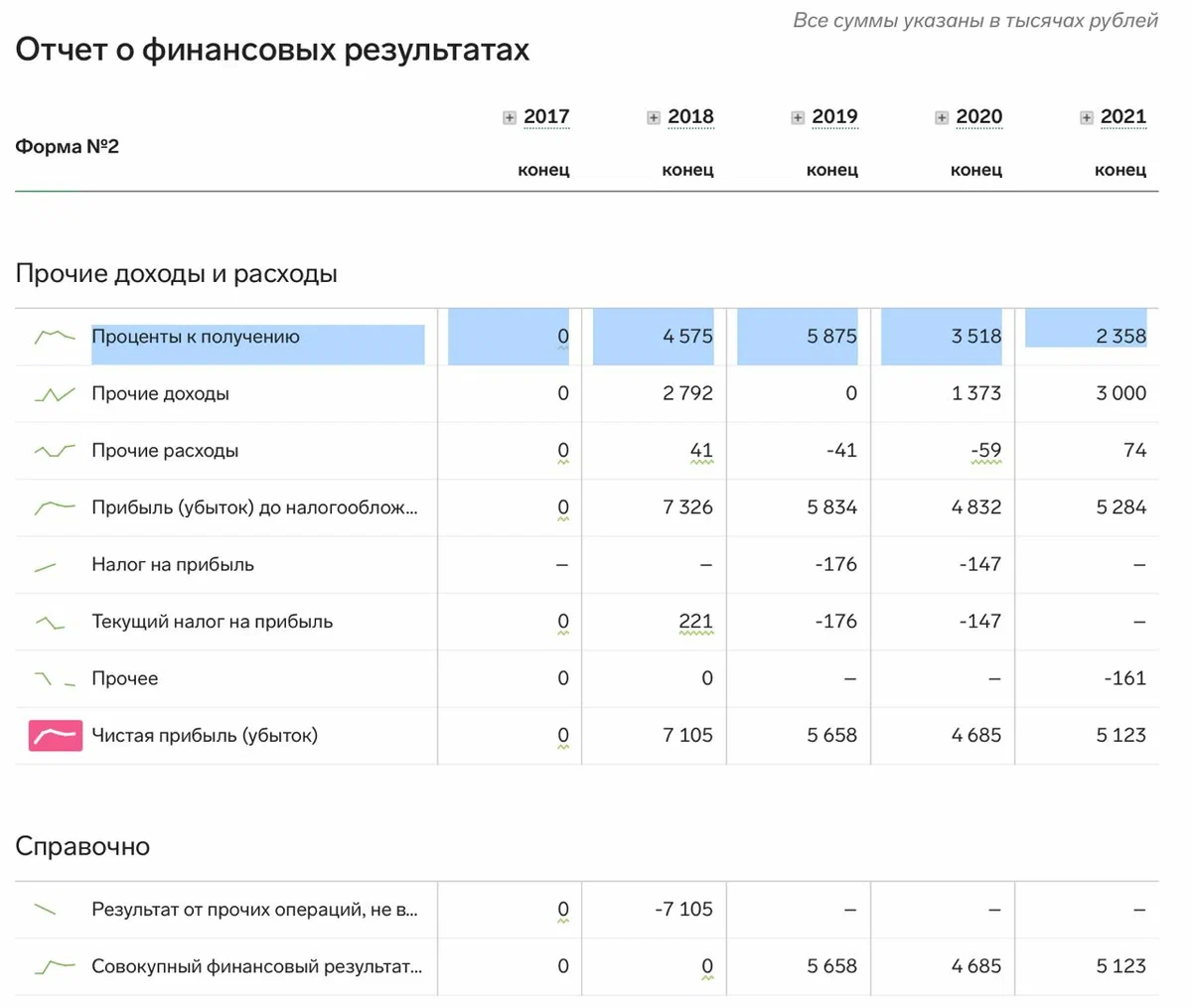Click the underlined value -59 in Прочие расходы
The height and width of the screenshot is (1008, 1192).
click(x=985, y=451)
